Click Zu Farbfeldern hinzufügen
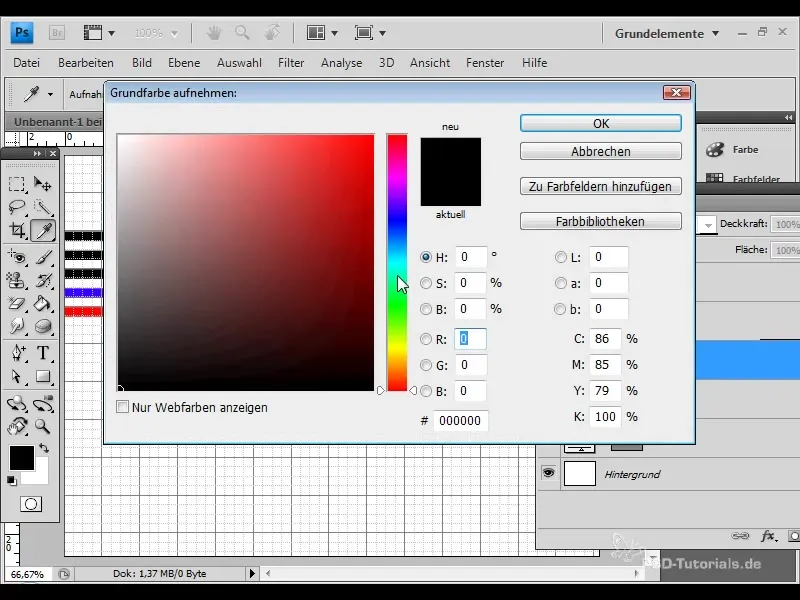The height and width of the screenshot is (600, 800). pyautogui.click(x=601, y=186)
